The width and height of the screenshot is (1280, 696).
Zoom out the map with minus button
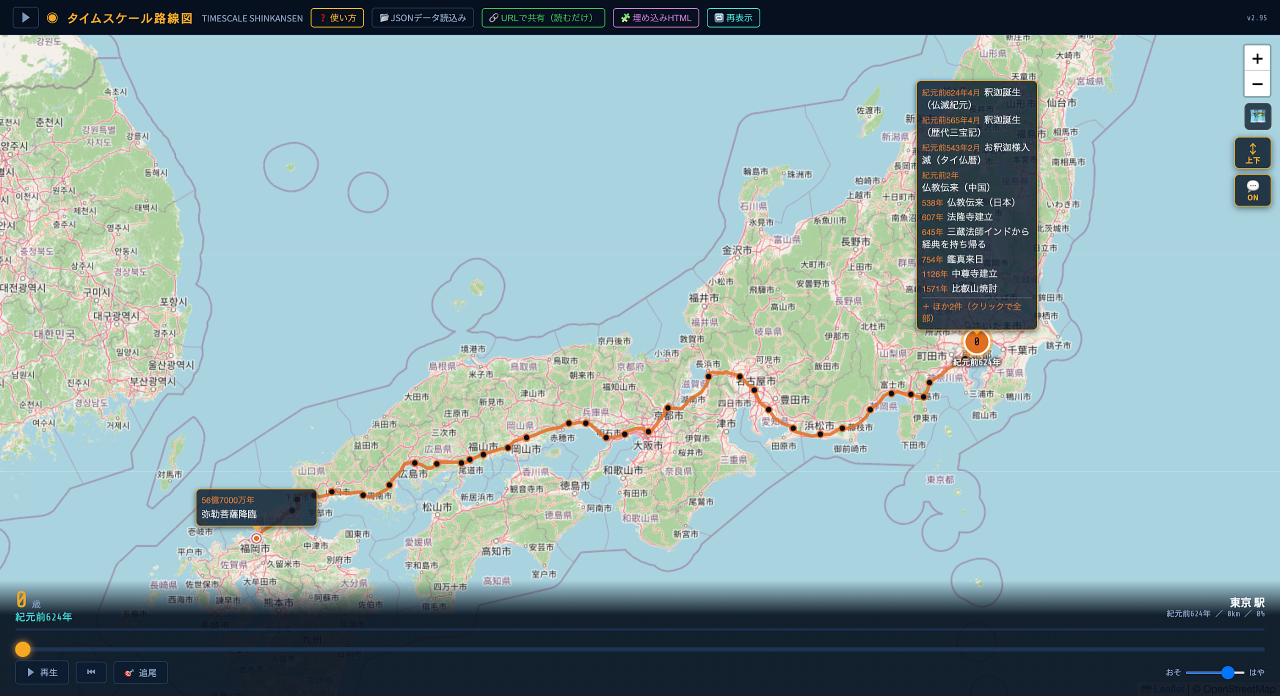coord(1257,84)
